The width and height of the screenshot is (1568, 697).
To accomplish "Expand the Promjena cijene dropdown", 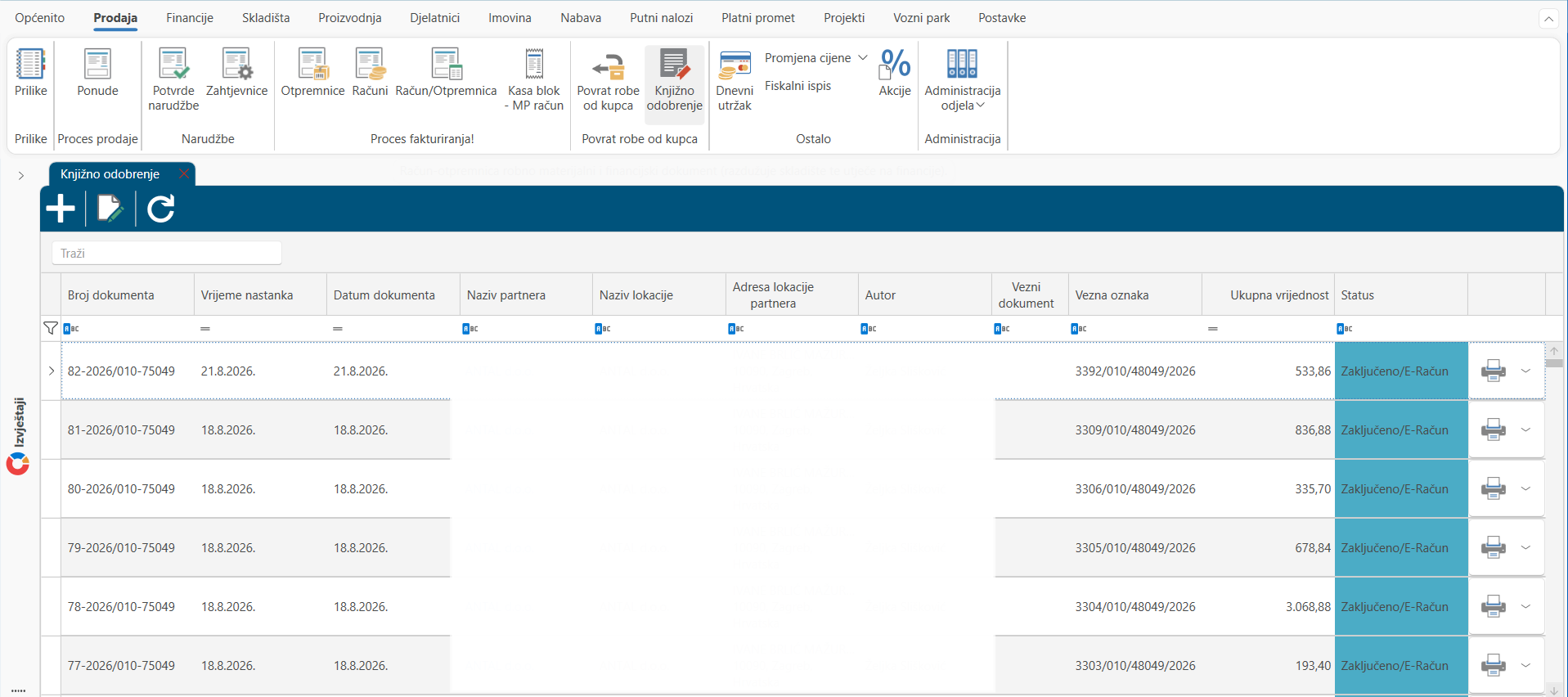I will point(863,57).
